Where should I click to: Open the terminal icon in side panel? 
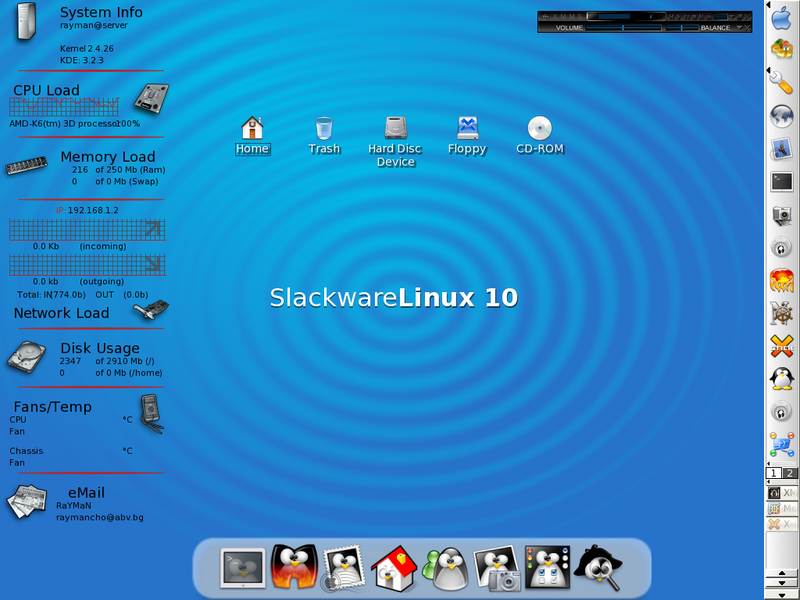782,182
